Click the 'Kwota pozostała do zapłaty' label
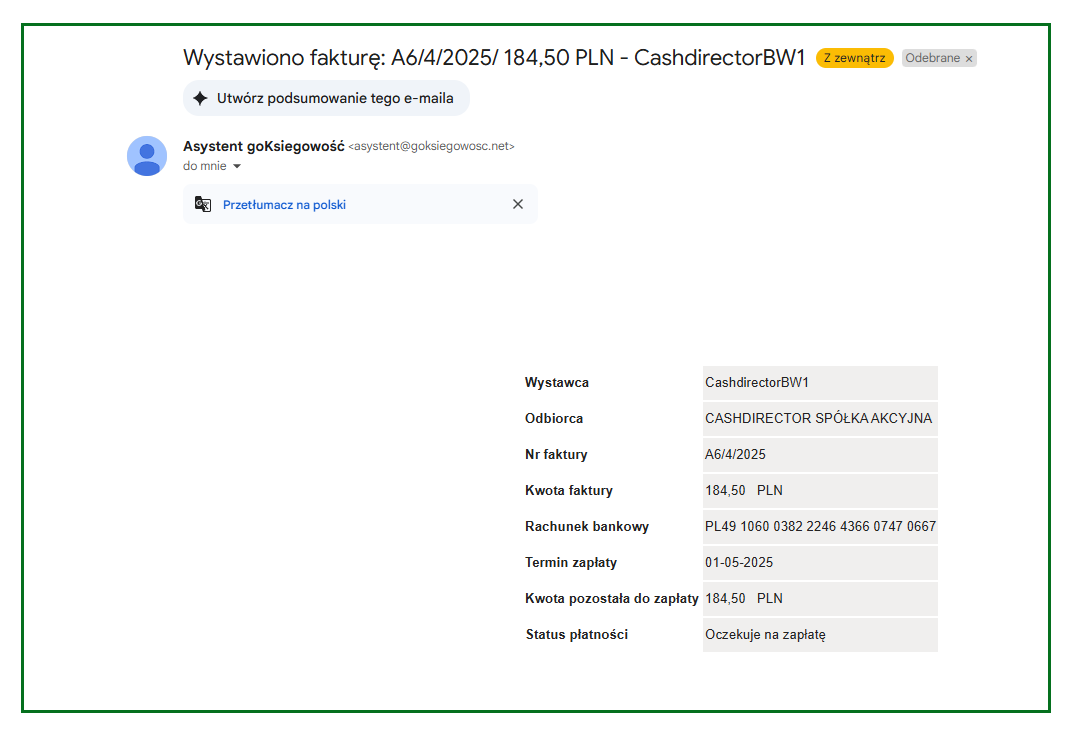The width and height of the screenshot is (1077, 735). pyautogui.click(x=612, y=598)
